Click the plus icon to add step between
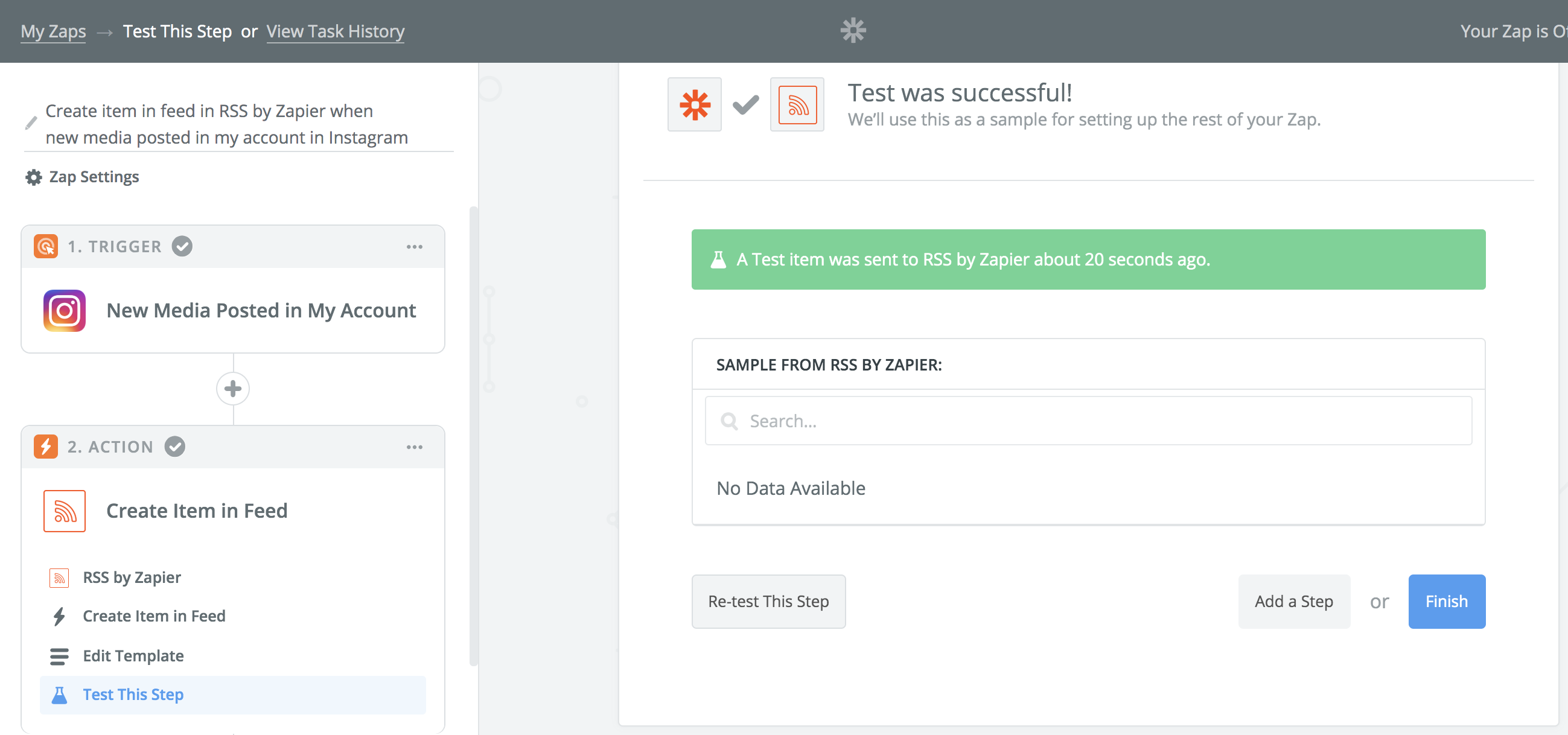 pos(232,388)
